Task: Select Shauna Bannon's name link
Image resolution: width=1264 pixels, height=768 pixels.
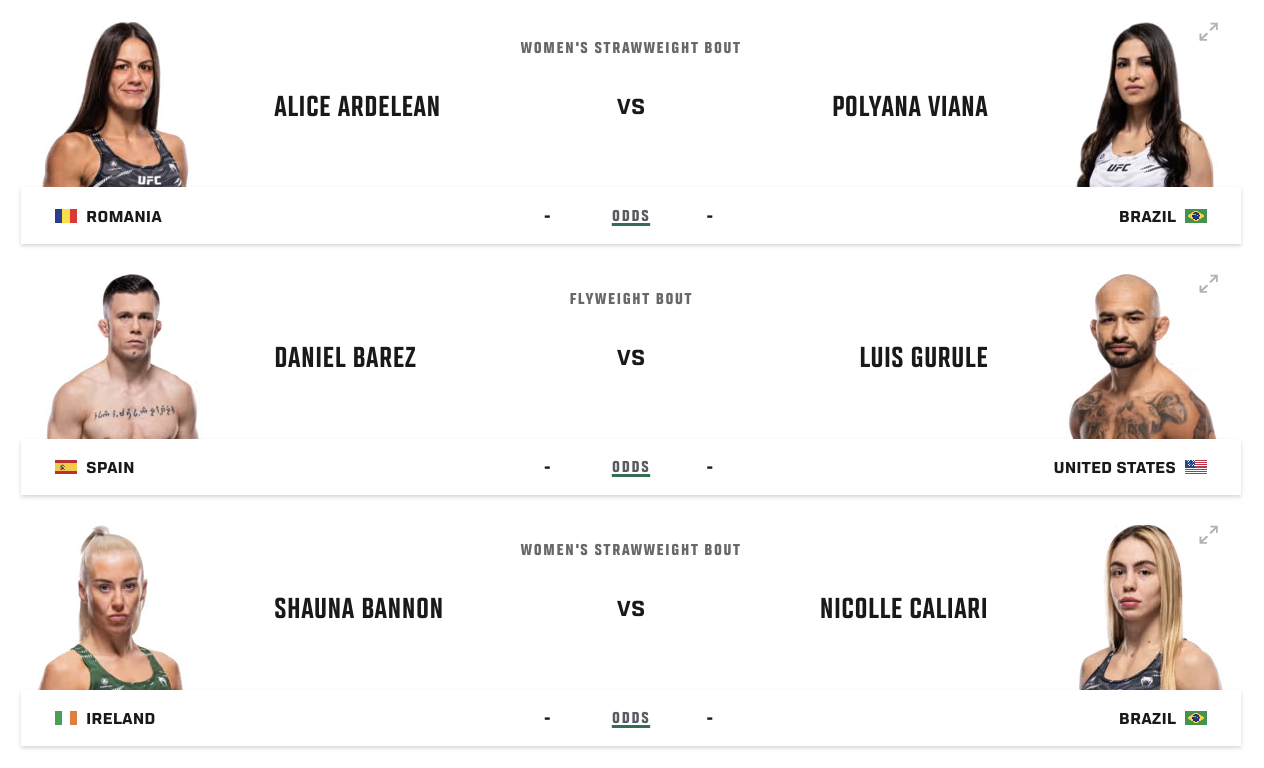Action: point(358,609)
